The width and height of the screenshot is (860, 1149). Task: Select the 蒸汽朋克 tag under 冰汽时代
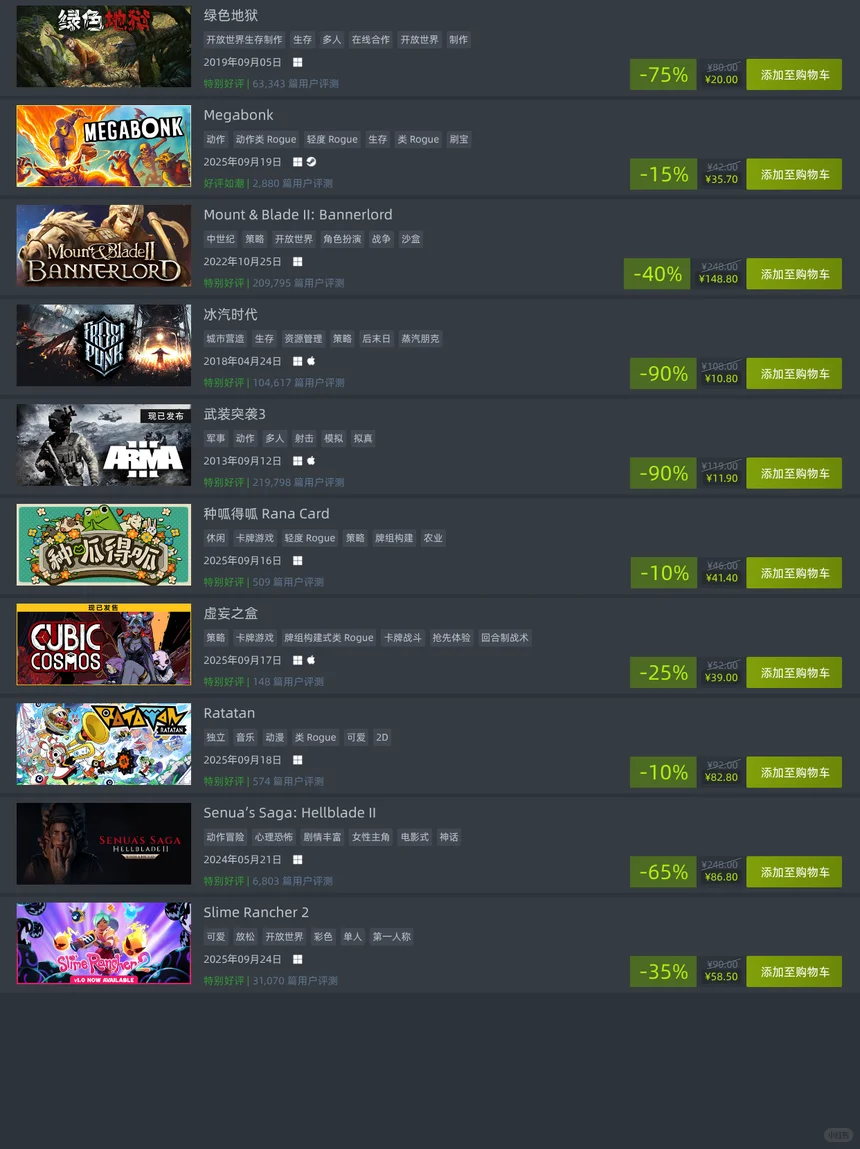coord(420,339)
